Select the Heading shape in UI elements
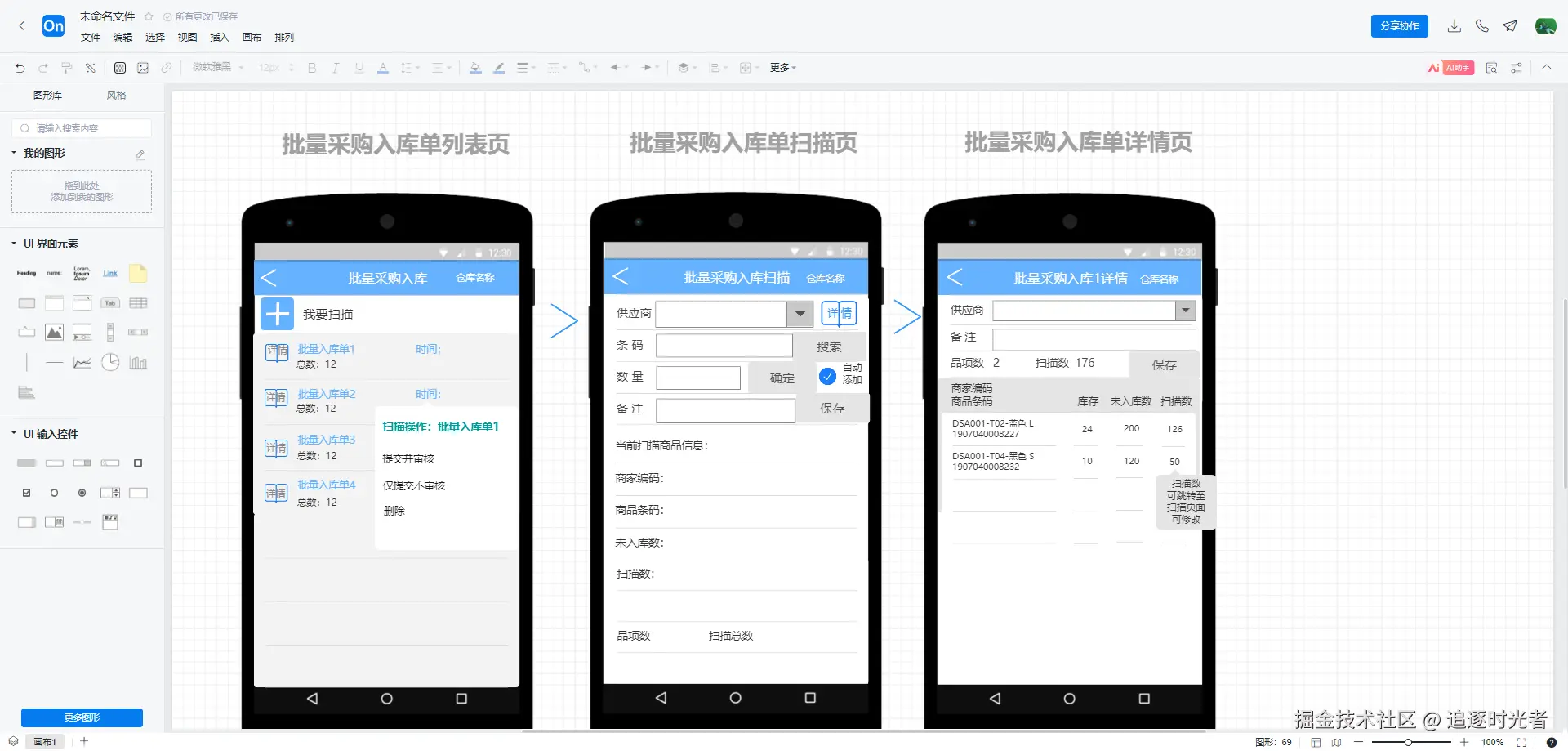Screen dimensions: 1568x751 [27, 274]
